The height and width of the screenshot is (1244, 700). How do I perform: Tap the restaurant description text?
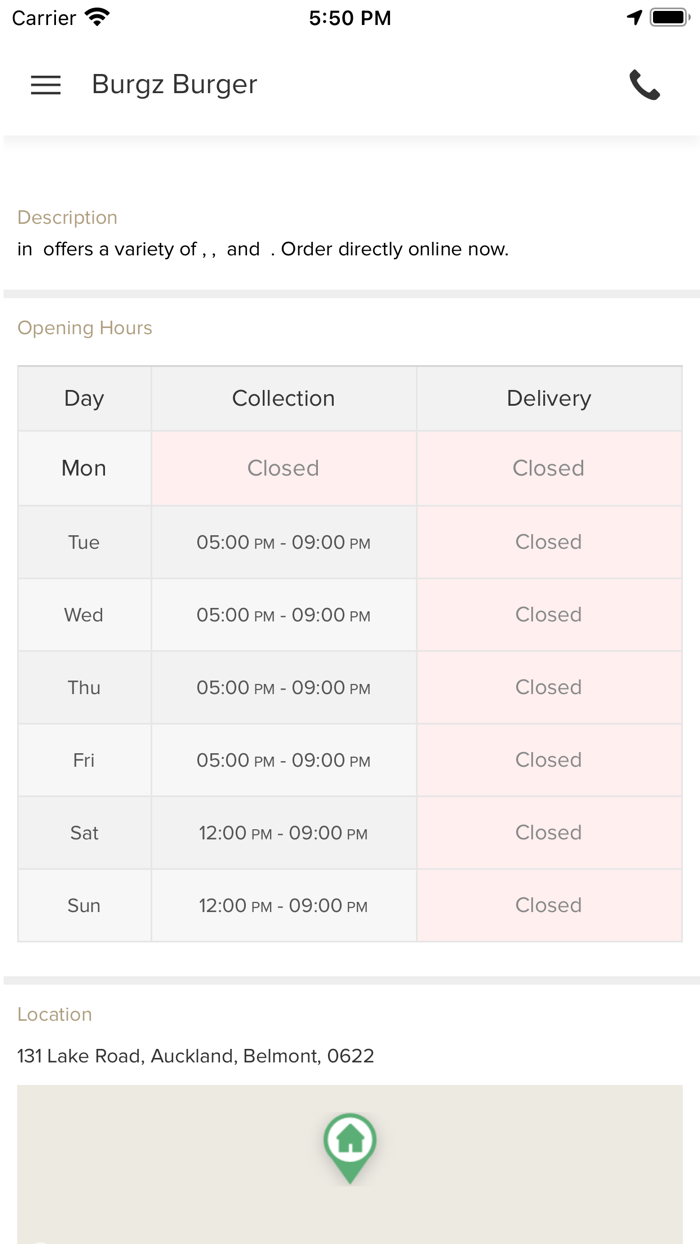pos(263,249)
